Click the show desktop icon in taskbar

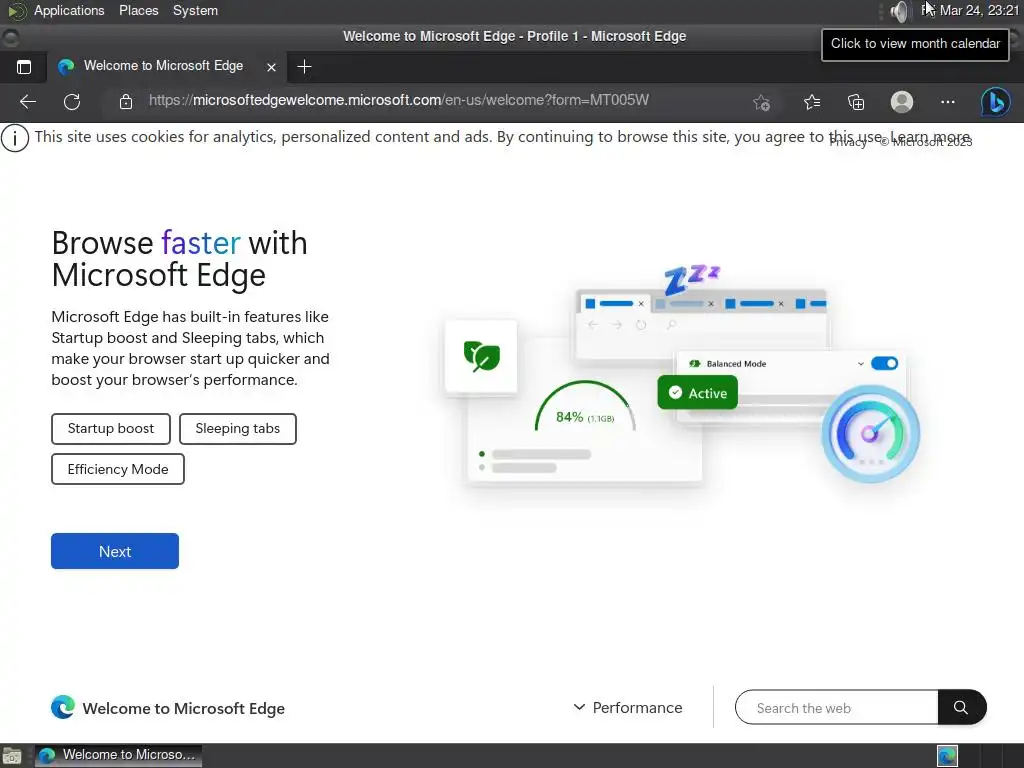click(x=12, y=756)
